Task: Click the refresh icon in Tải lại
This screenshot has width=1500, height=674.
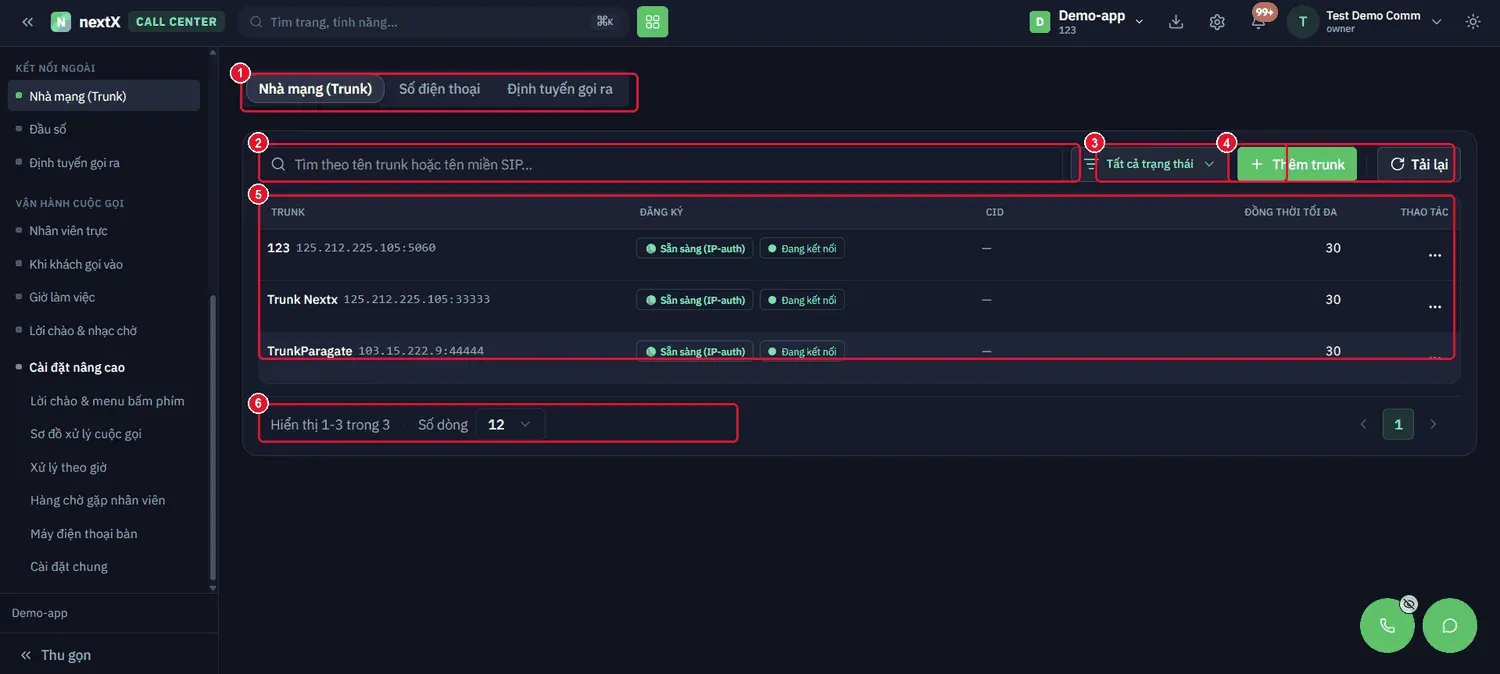Action: 1397,164
